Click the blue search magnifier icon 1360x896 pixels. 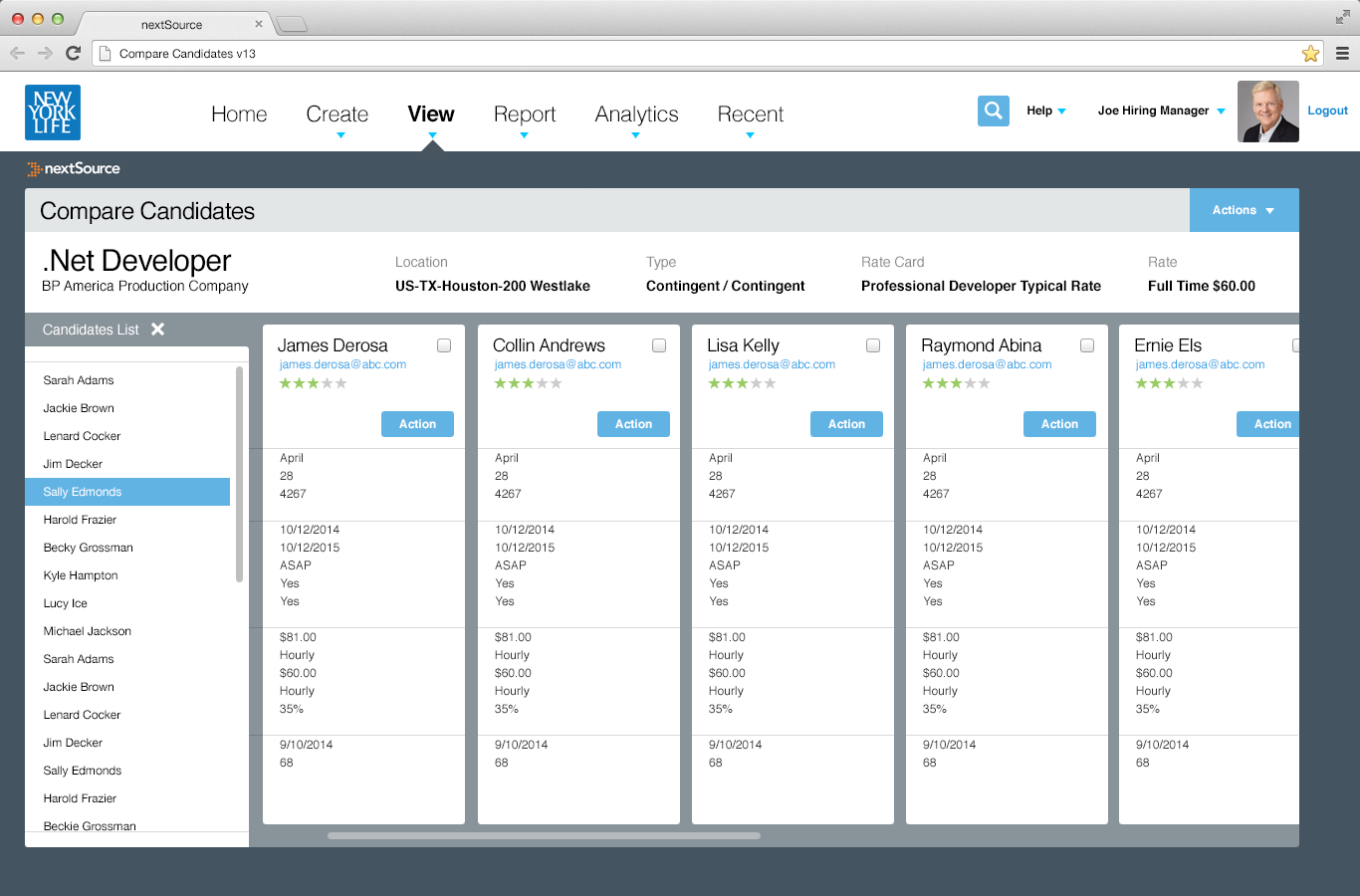tap(993, 111)
